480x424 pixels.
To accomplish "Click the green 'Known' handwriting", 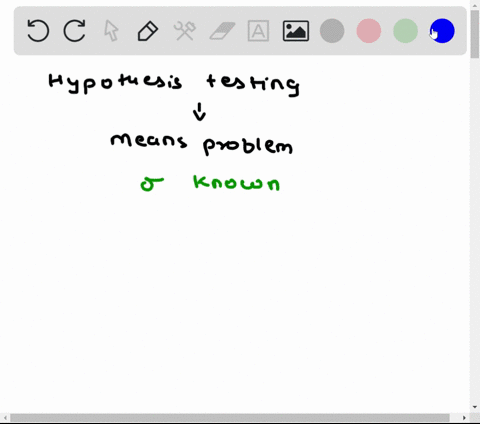I will (236, 183).
